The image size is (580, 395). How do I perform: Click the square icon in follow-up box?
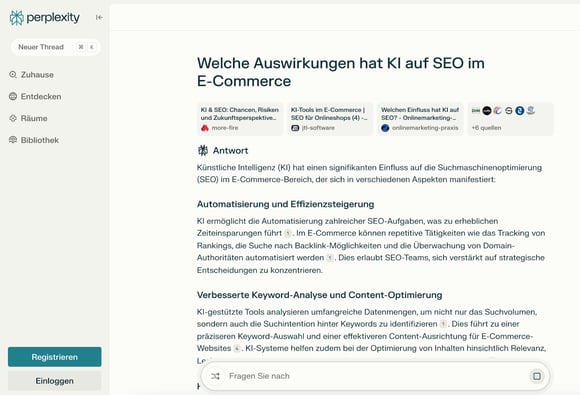point(537,376)
